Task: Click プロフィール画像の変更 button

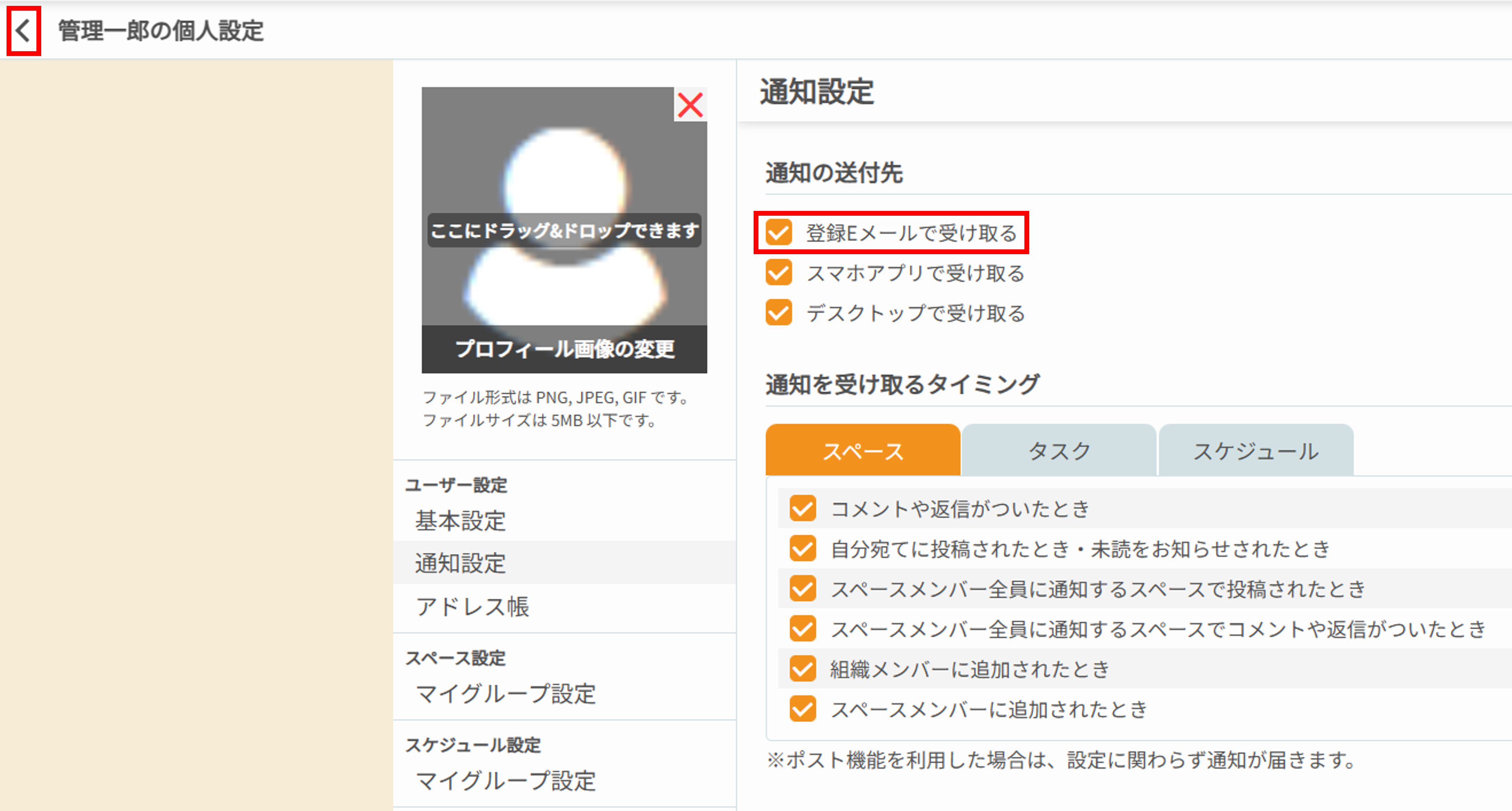Action: click(x=564, y=349)
